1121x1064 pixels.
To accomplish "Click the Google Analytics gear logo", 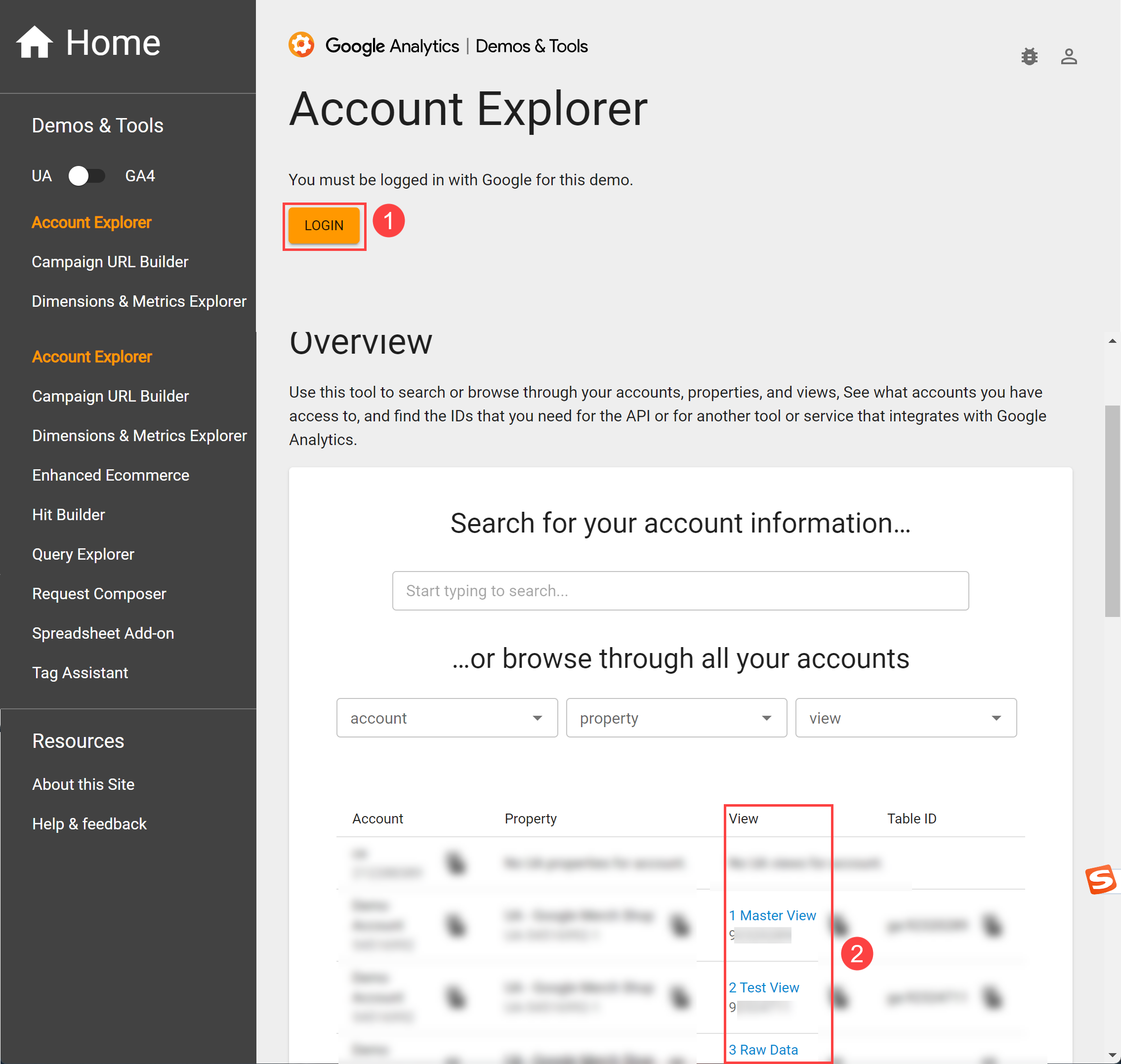I will 301,45.
